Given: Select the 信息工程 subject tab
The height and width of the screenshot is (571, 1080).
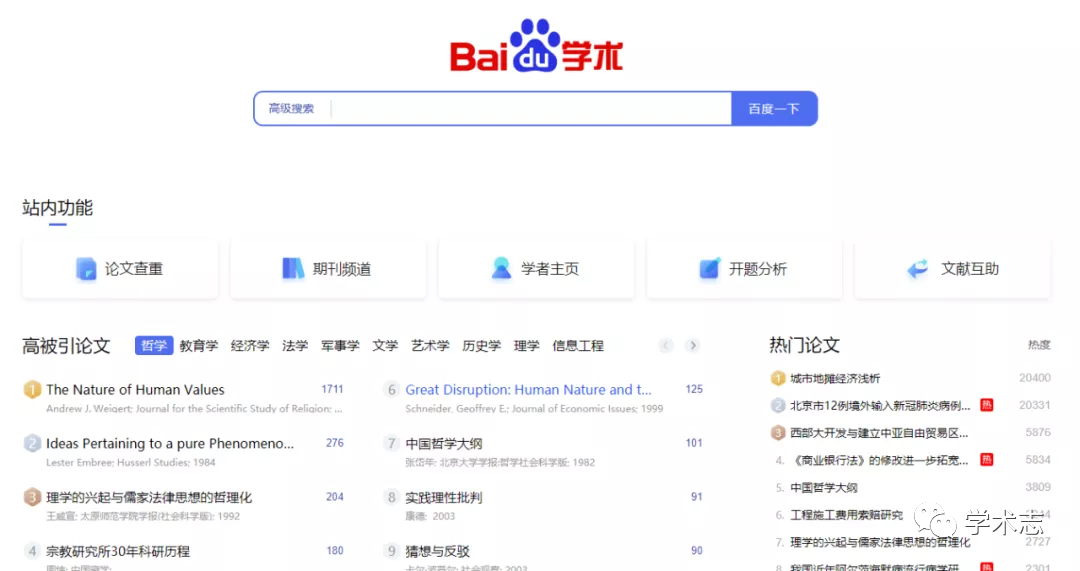Looking at the screenshot, I should [578, 346].
